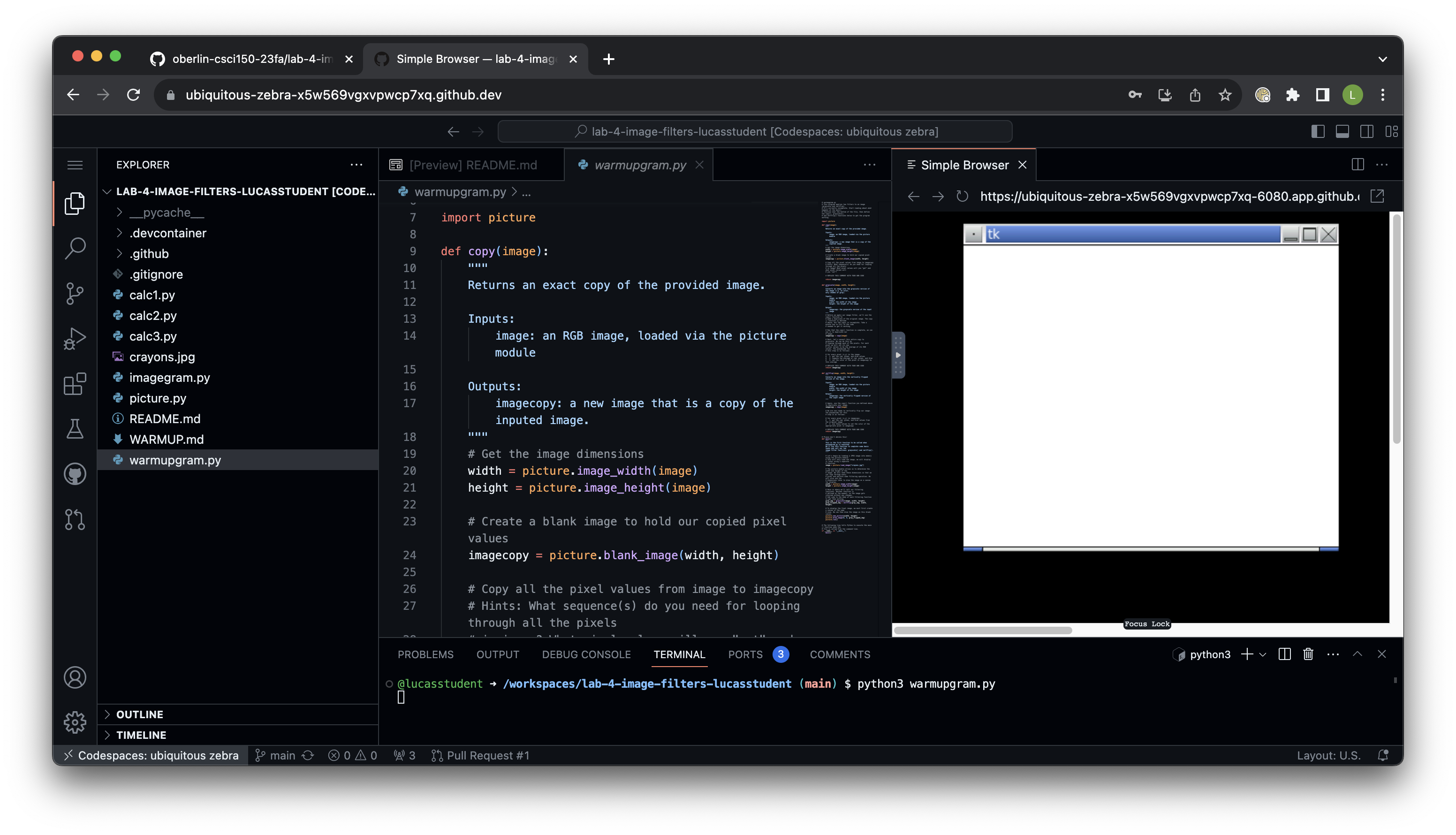This screenshot has height=835, width=1456.
Task: Open Run and Debug view
Action: point(75,338)
